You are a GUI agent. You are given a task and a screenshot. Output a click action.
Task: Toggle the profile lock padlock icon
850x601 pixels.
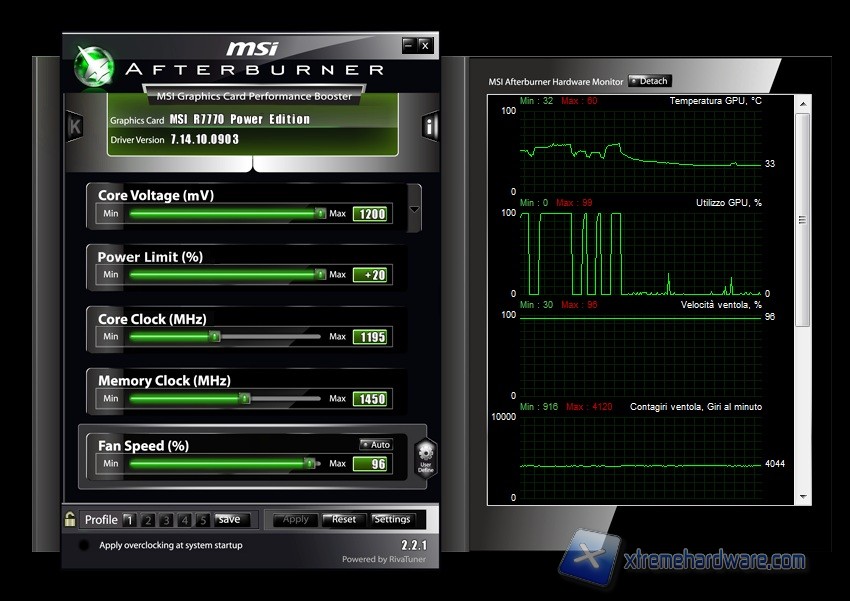pyautogui.click(x=70, y=519)
